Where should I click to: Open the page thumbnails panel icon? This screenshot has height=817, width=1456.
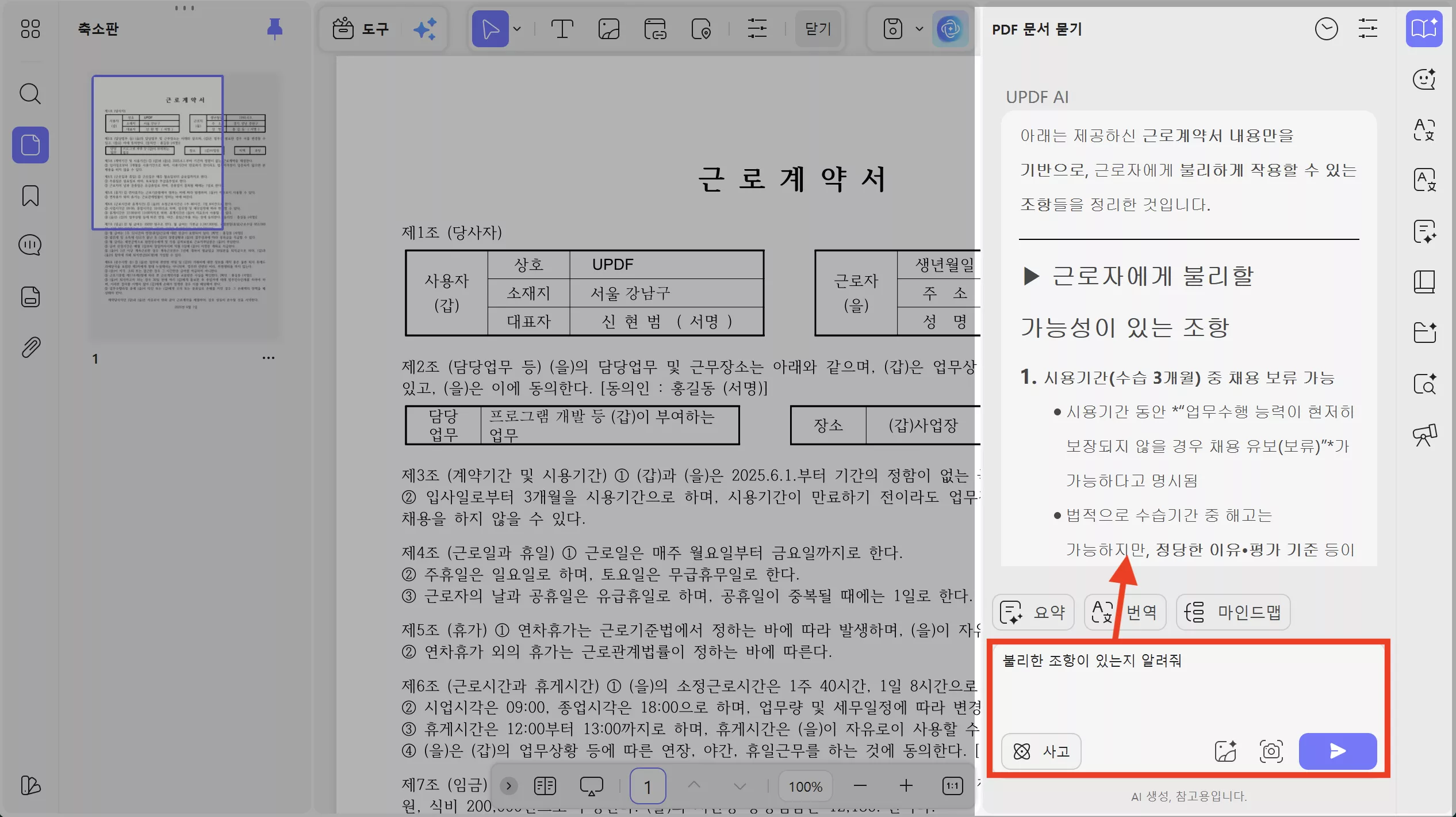pyautogui.click(x=29, y=145)
